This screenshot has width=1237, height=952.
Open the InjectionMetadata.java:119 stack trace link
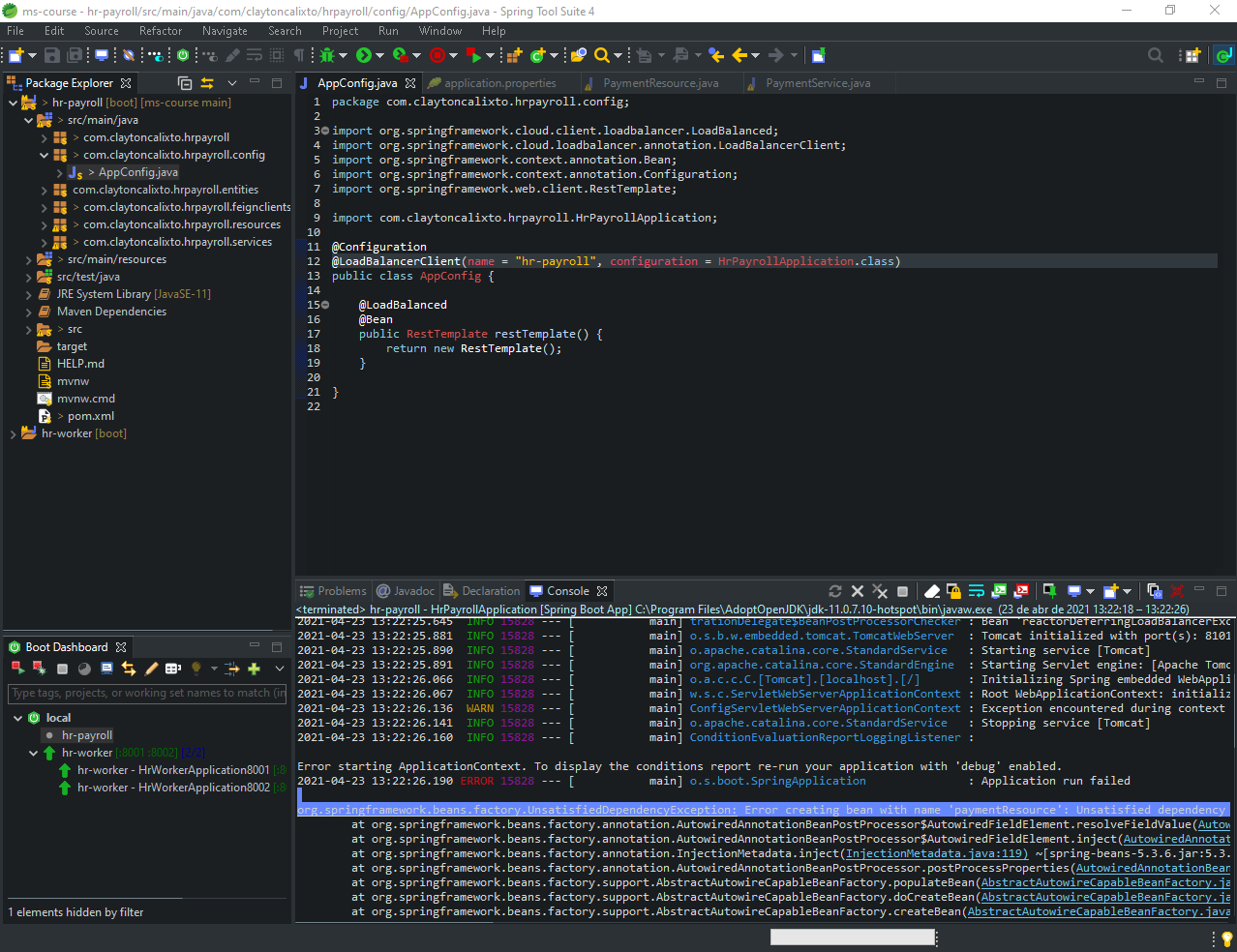click(x=936, y=853)
